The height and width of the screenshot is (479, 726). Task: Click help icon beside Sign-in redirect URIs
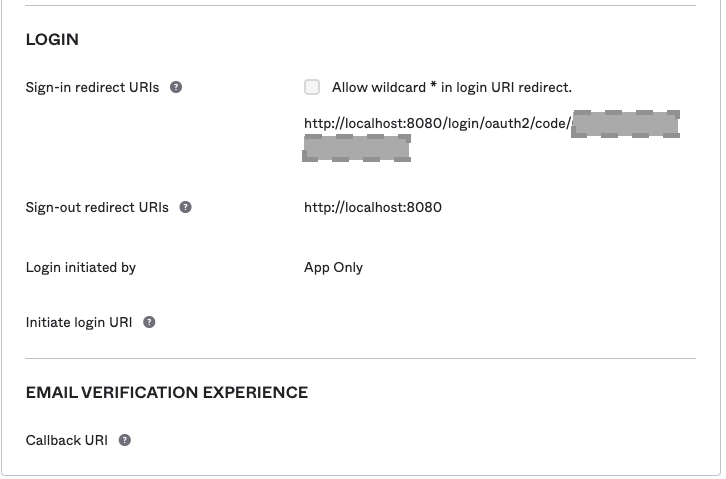tap(176, 87)
